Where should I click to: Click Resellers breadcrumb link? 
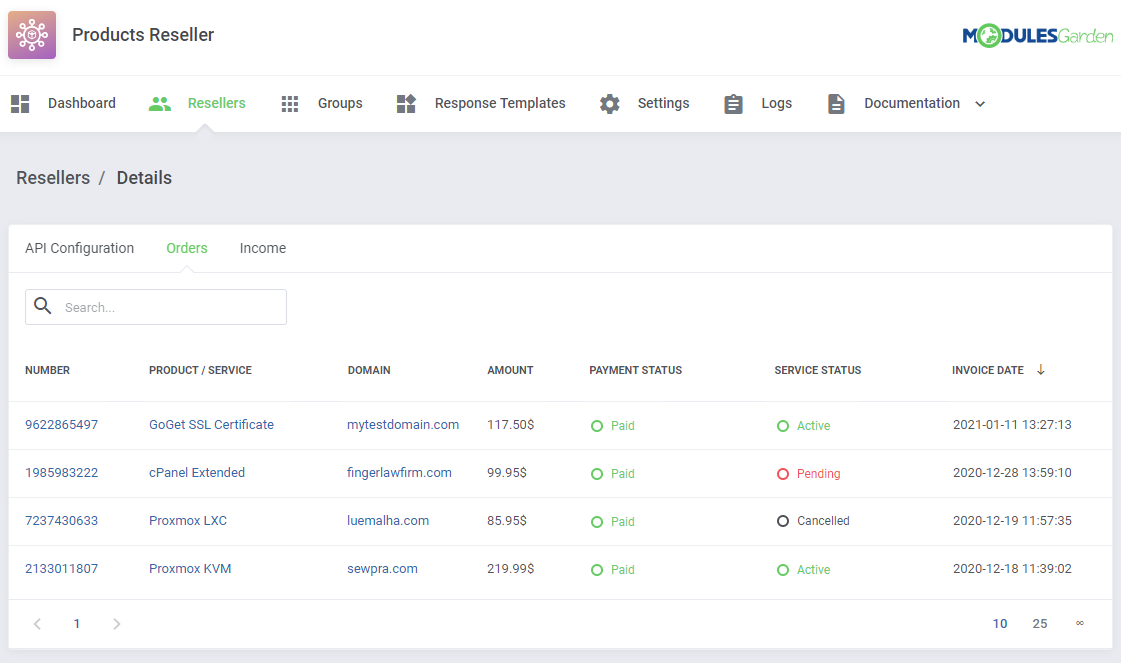coord(53,178)
